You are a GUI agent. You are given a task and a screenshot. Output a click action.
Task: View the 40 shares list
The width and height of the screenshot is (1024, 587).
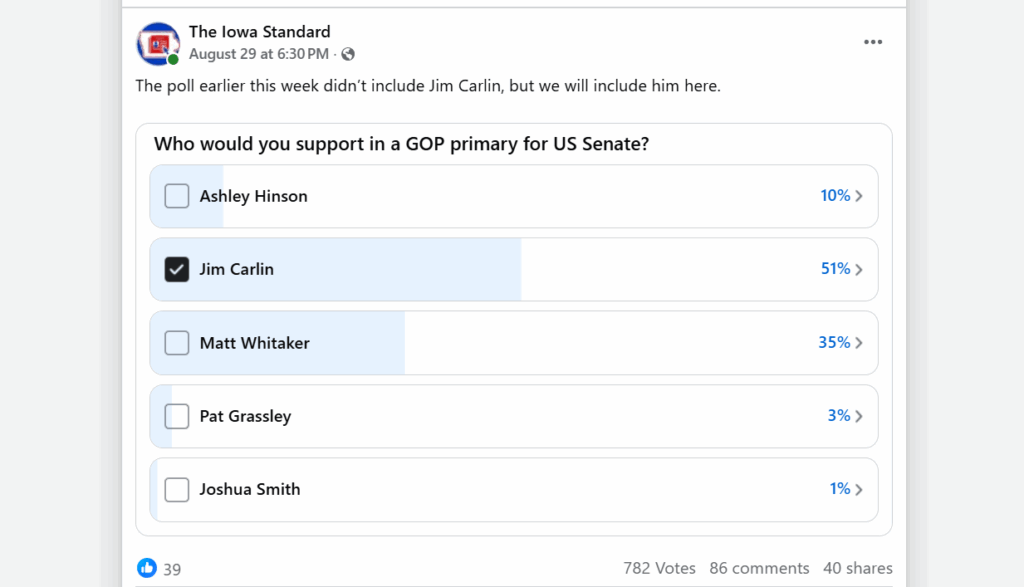pos(857,568)
